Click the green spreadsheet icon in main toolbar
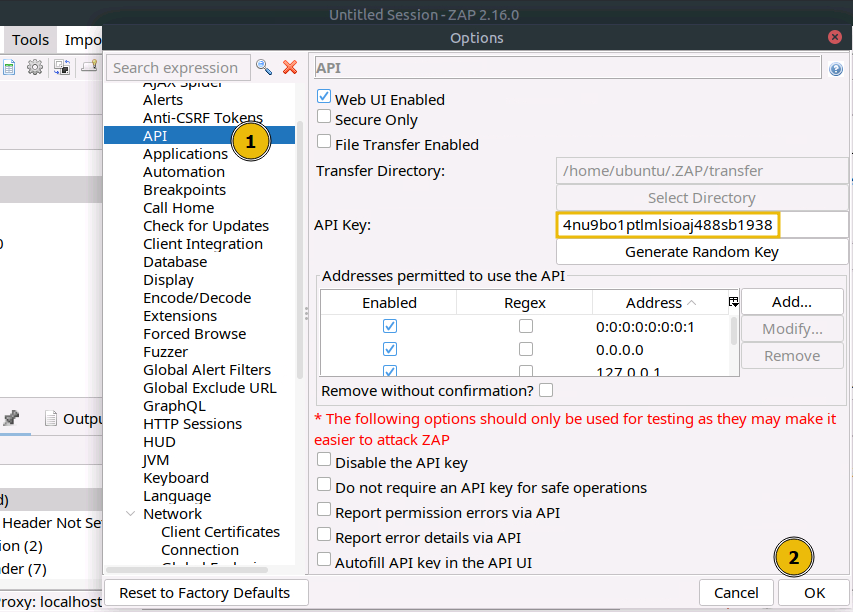 (8, 67)
